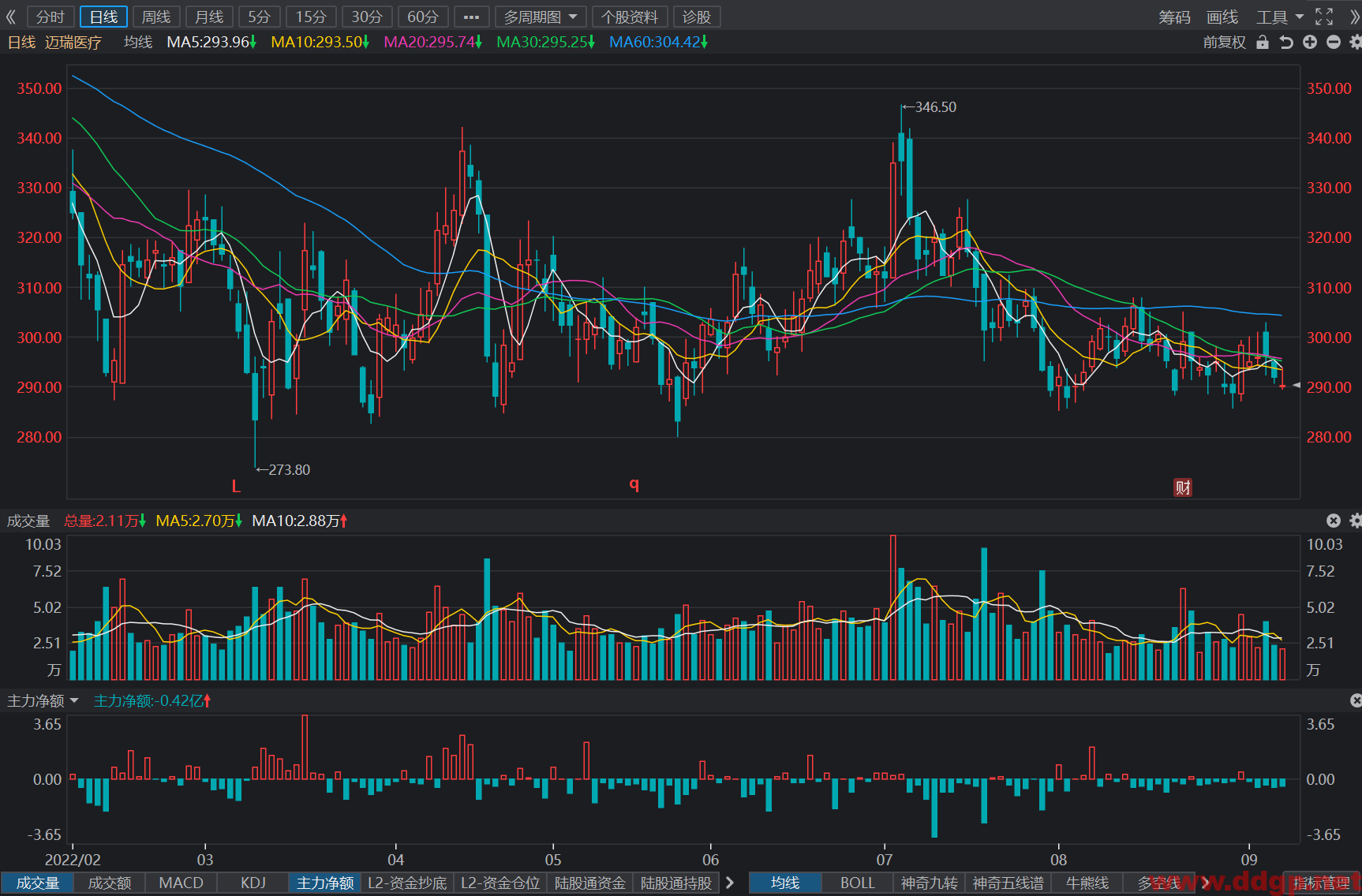Click the red 财 marker on chart

coord(1183,487)
